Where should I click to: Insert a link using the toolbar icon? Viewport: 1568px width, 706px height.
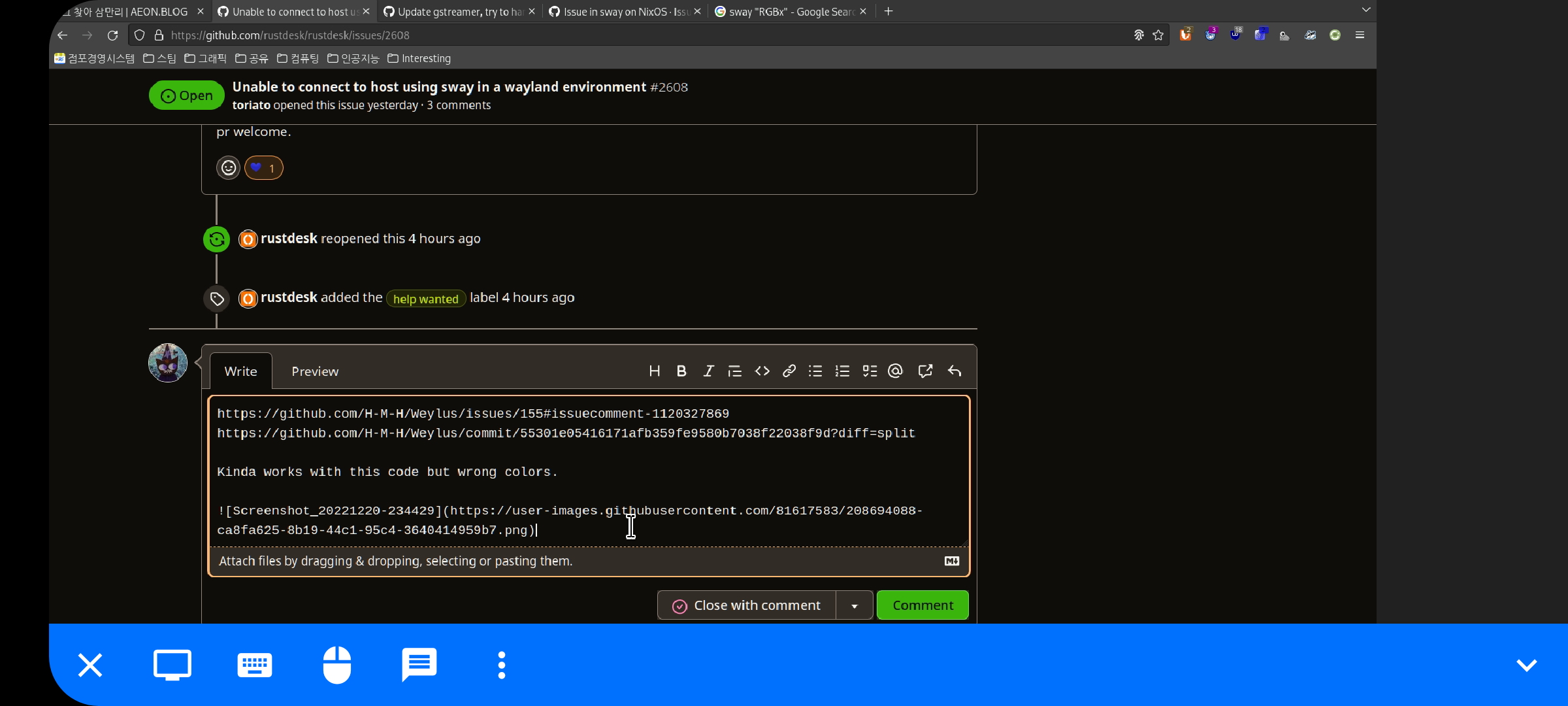(x=789, y=371)
